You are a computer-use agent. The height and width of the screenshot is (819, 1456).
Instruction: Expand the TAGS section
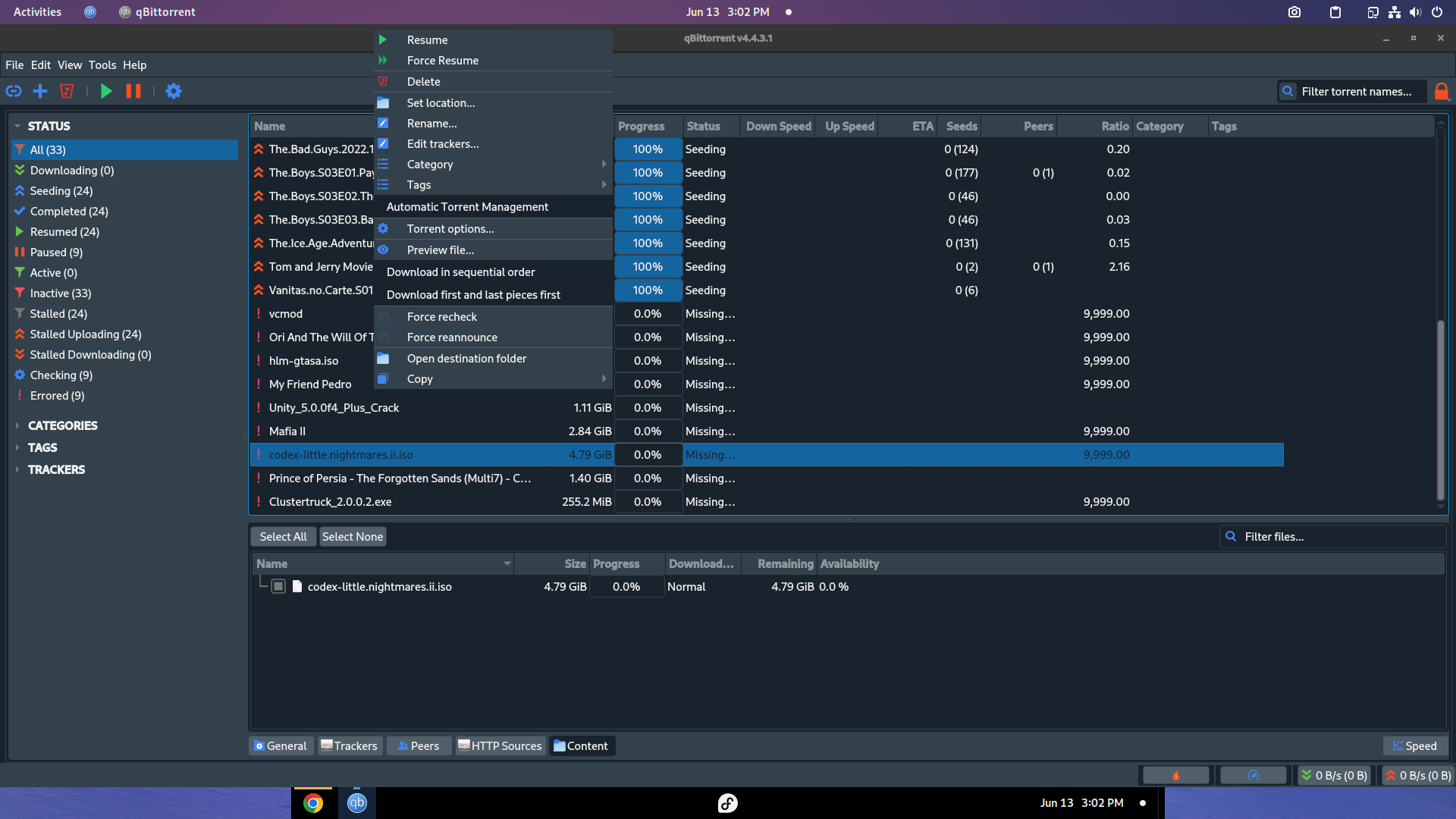pos(17,447)
